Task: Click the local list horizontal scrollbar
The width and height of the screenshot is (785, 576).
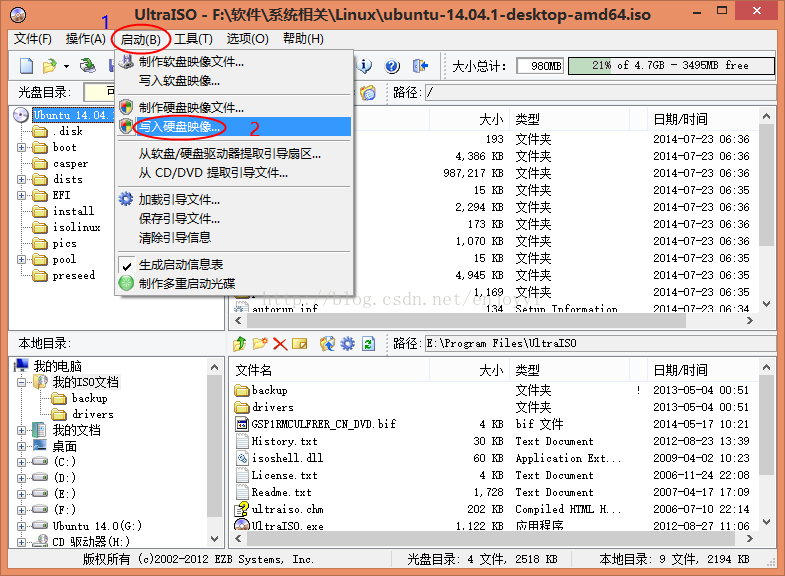Action: [493, 538]
